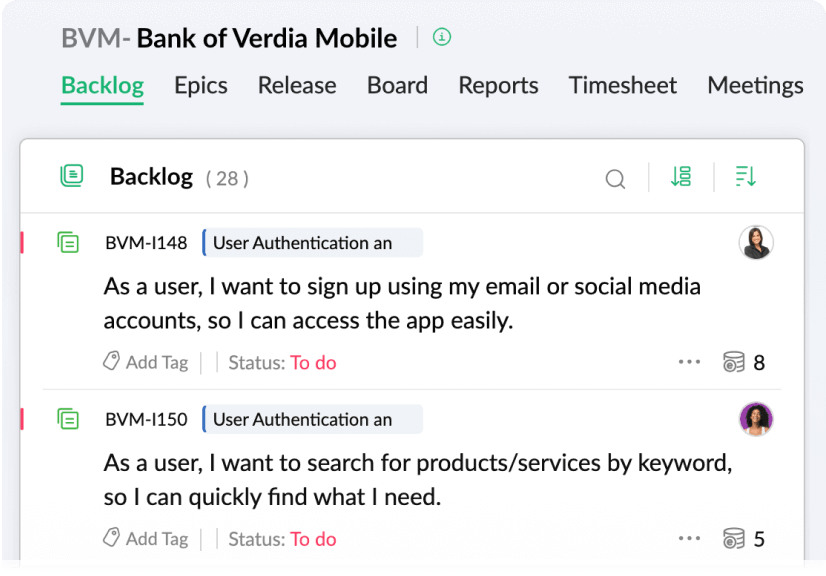
Task: Open the BVM-I150 item ID link
Action: click(x=146, y=419)
